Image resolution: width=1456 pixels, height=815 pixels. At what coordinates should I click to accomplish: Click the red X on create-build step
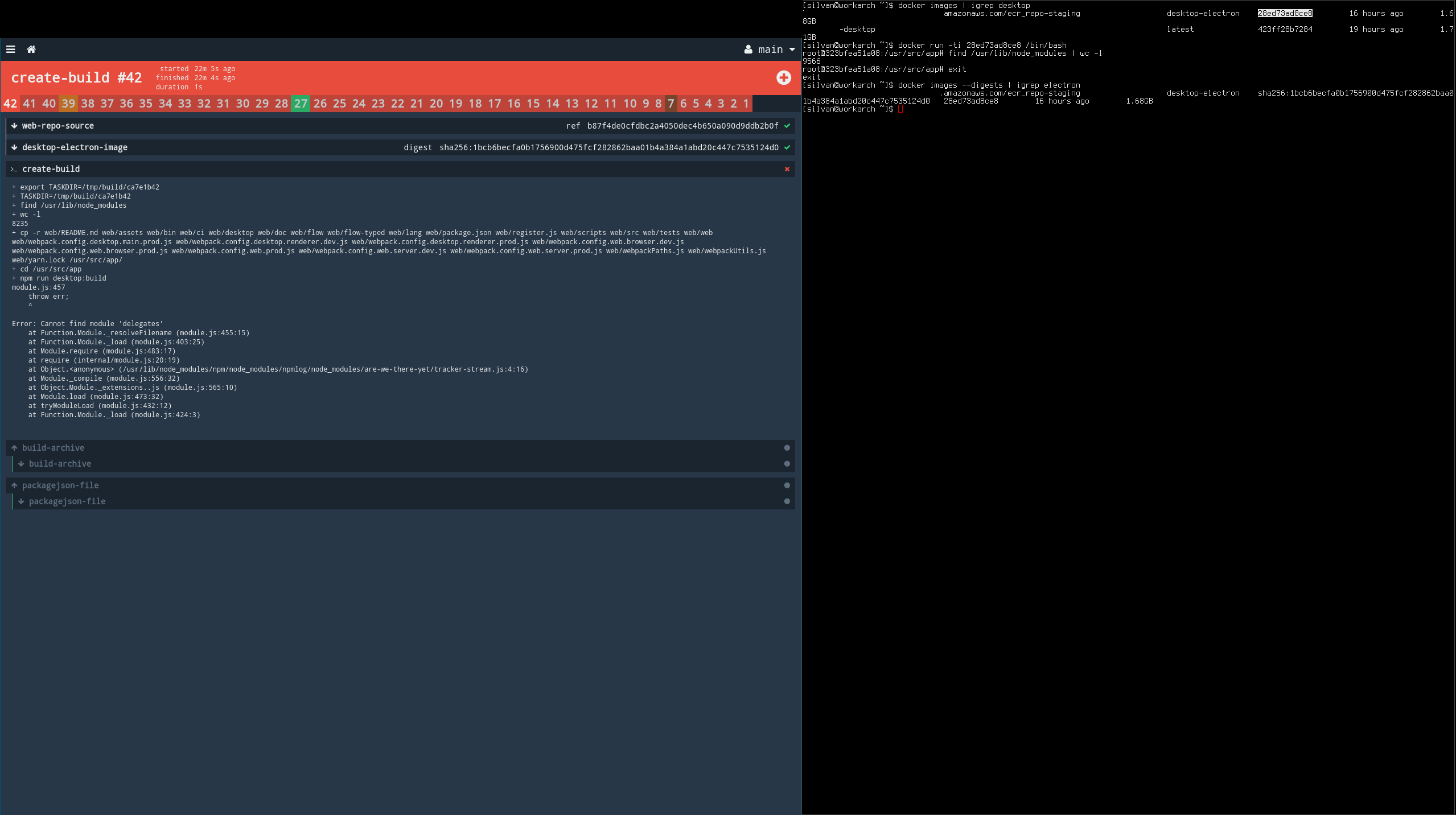(x=787, y=168)
